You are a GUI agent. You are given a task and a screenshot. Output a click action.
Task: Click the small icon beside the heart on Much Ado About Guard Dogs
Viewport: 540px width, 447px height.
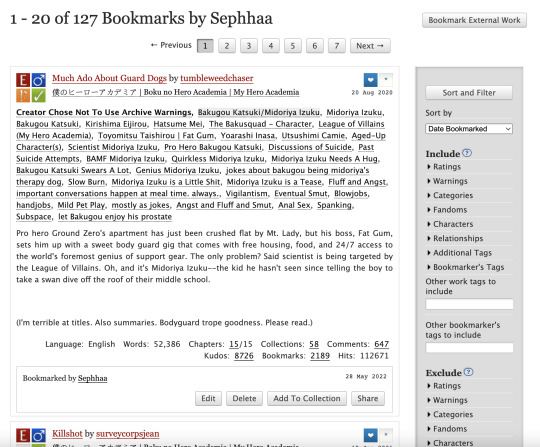(x=386, y=79)
